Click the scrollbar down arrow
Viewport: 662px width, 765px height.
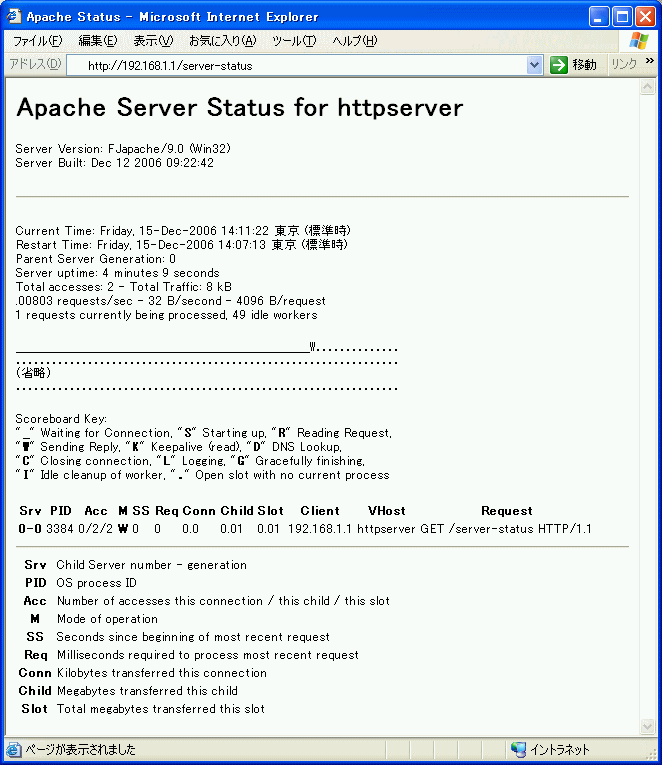(x=647, y=726)
